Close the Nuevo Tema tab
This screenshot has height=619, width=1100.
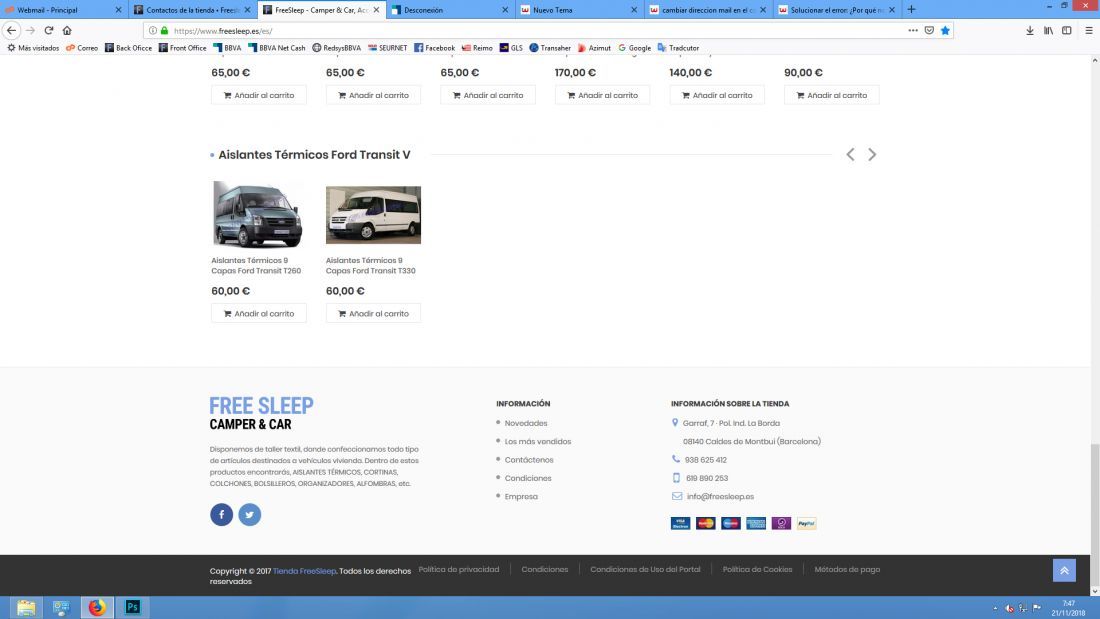pos(634,10)
